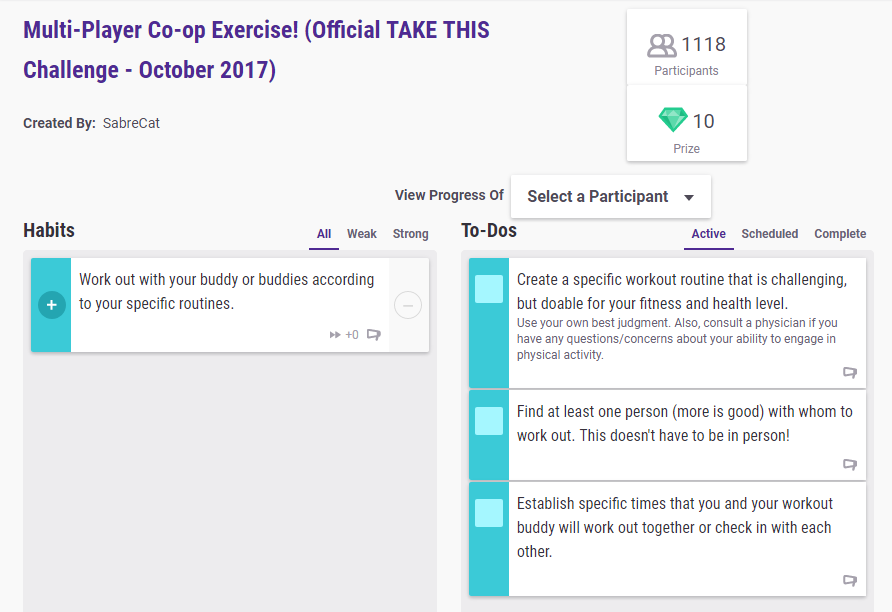Switch to the Complete to-dos tab
Screen dimensions: 892x612
pos(840,234)
